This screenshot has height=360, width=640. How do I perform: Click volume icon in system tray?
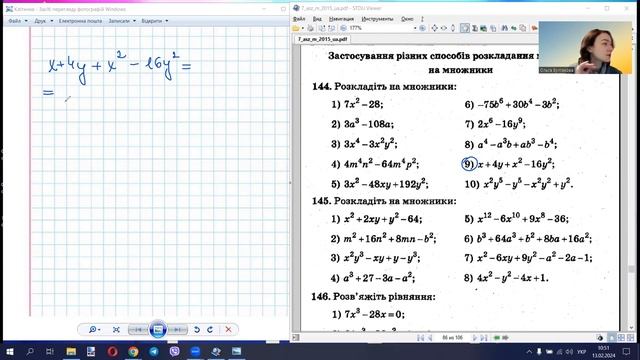(x=569, y=351)
